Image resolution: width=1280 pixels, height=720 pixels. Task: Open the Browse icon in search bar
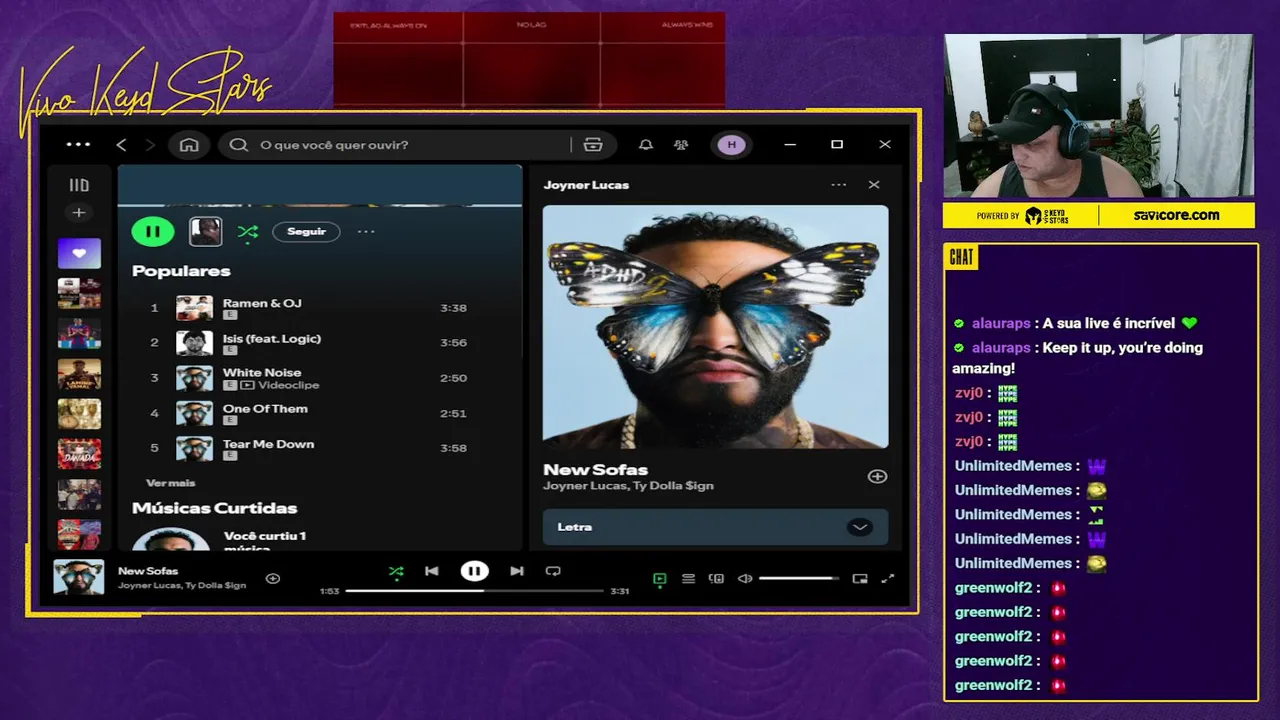[593, 145]
